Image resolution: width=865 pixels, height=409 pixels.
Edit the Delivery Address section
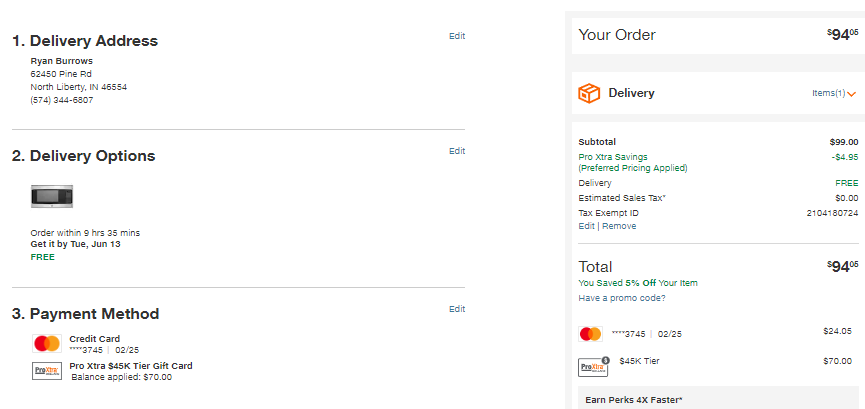457,36
